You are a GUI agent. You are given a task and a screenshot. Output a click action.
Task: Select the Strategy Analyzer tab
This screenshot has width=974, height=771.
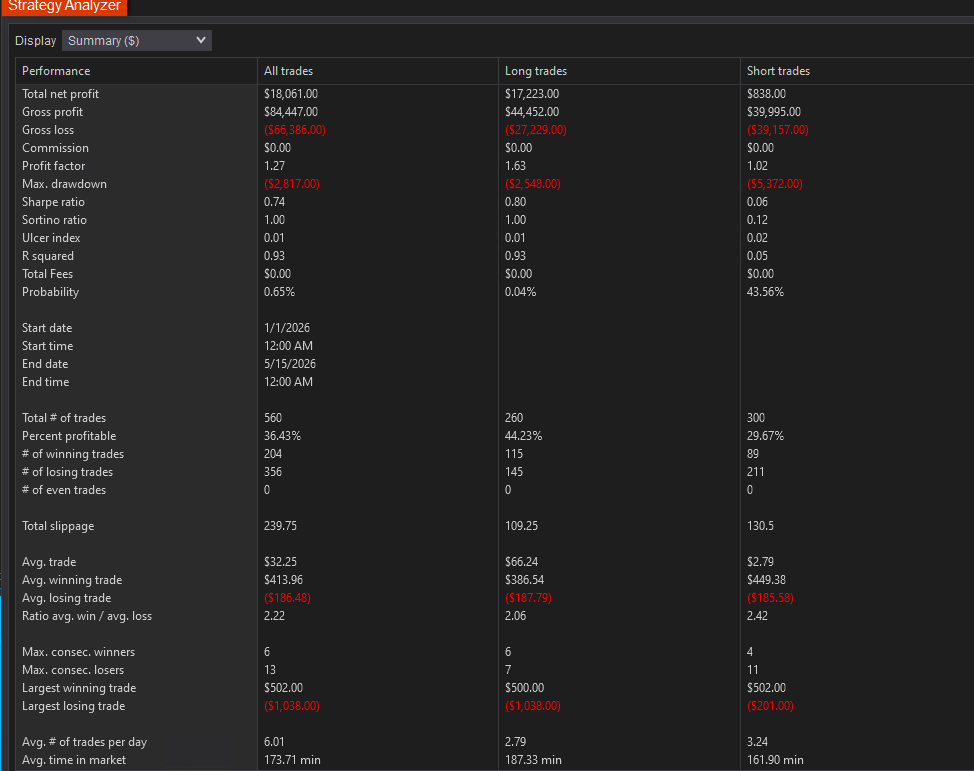click(64, 6)
